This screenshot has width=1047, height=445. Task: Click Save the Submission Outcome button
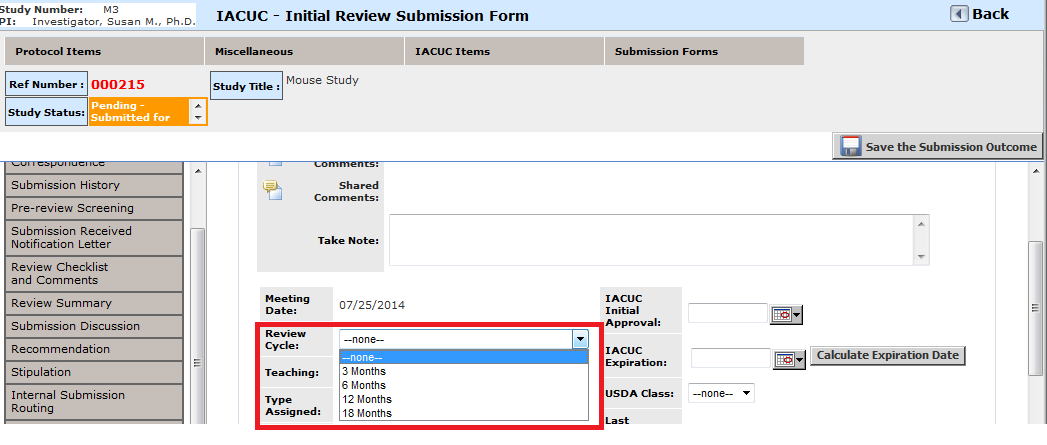pyautogui.click(x=937, y=146)
